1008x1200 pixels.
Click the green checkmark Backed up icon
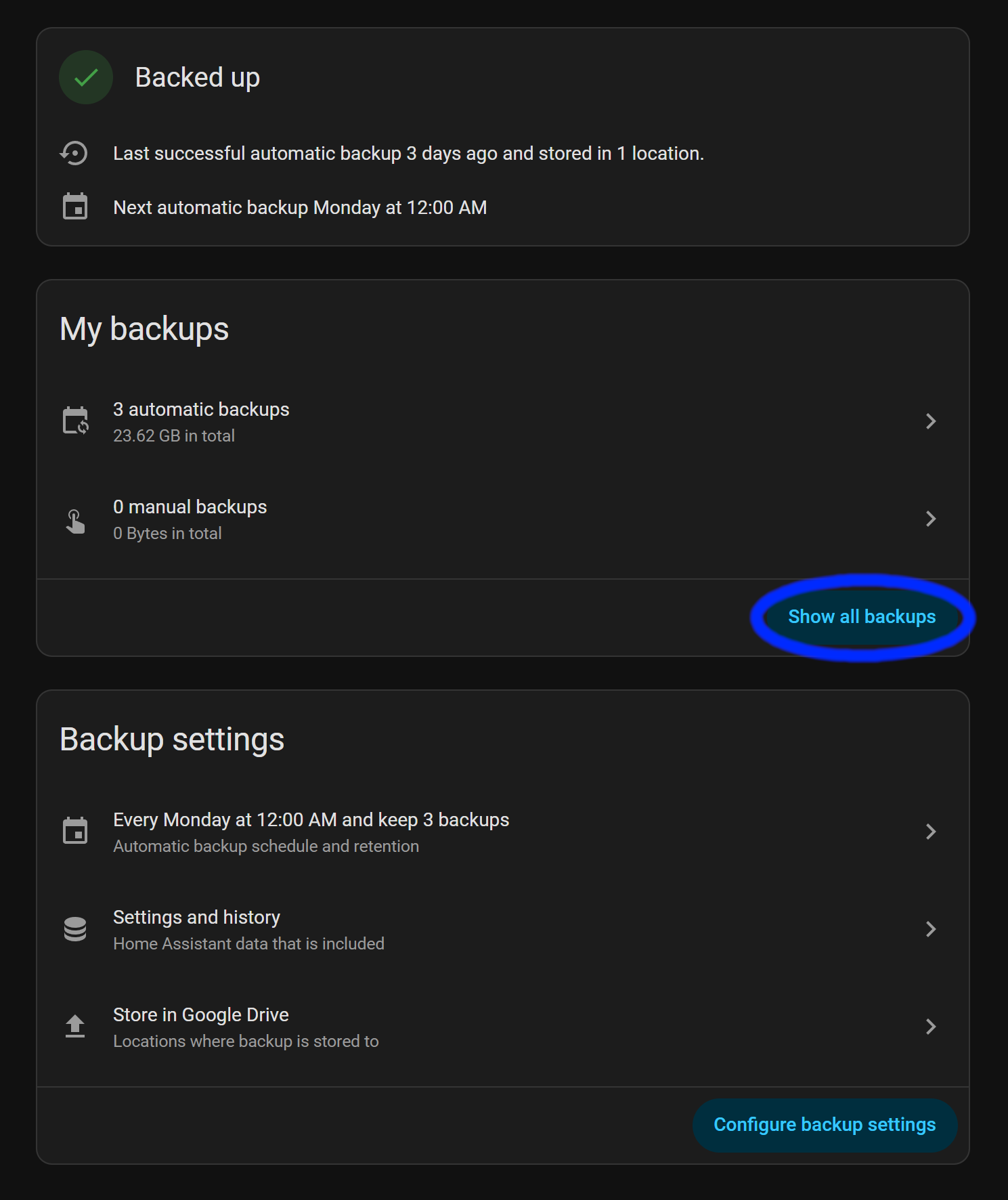[x=86, y=78]
